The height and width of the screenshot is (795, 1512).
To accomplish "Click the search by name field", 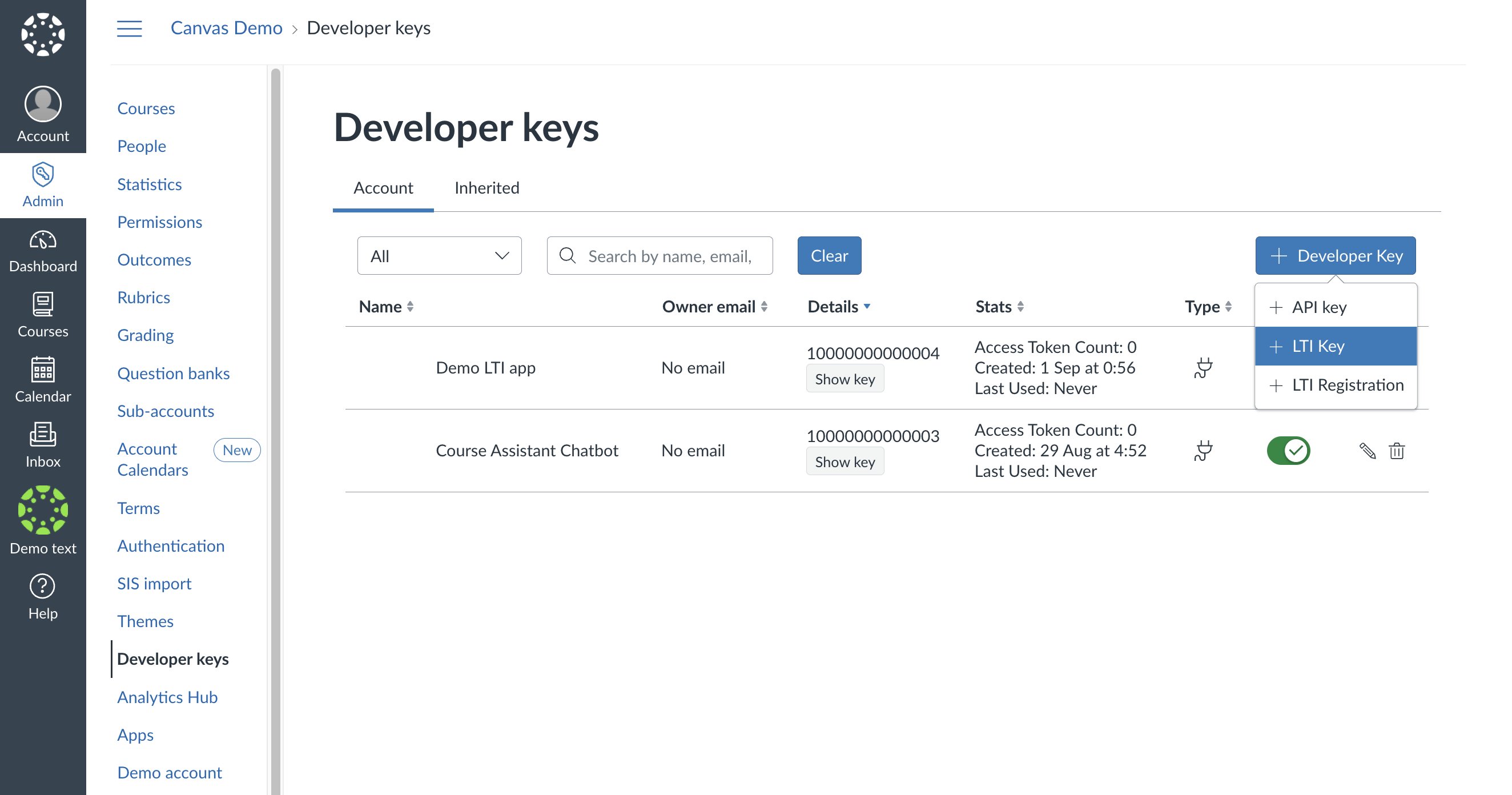I will click(669, 256).
